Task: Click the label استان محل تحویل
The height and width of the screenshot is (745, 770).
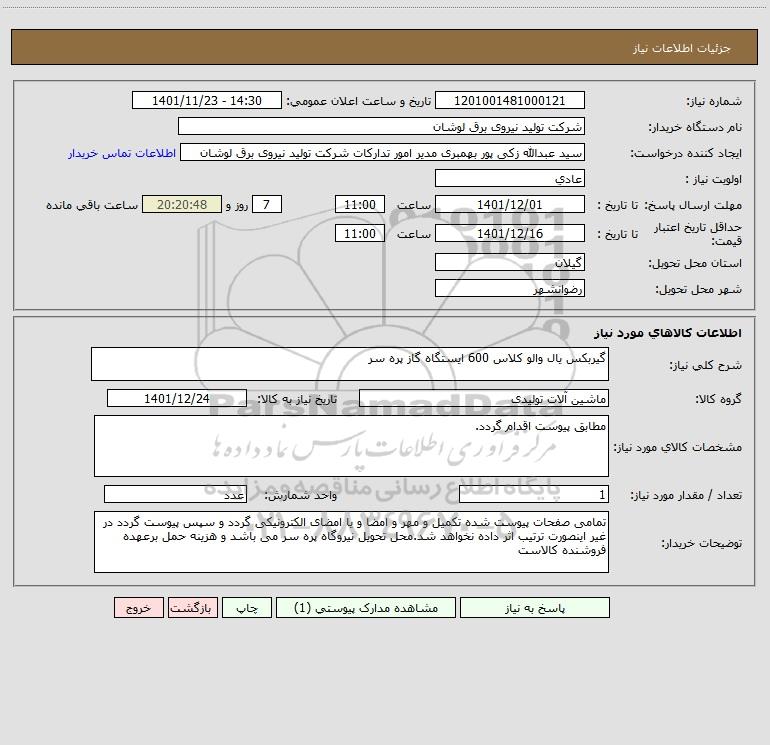Action: (x=695, y=263)
